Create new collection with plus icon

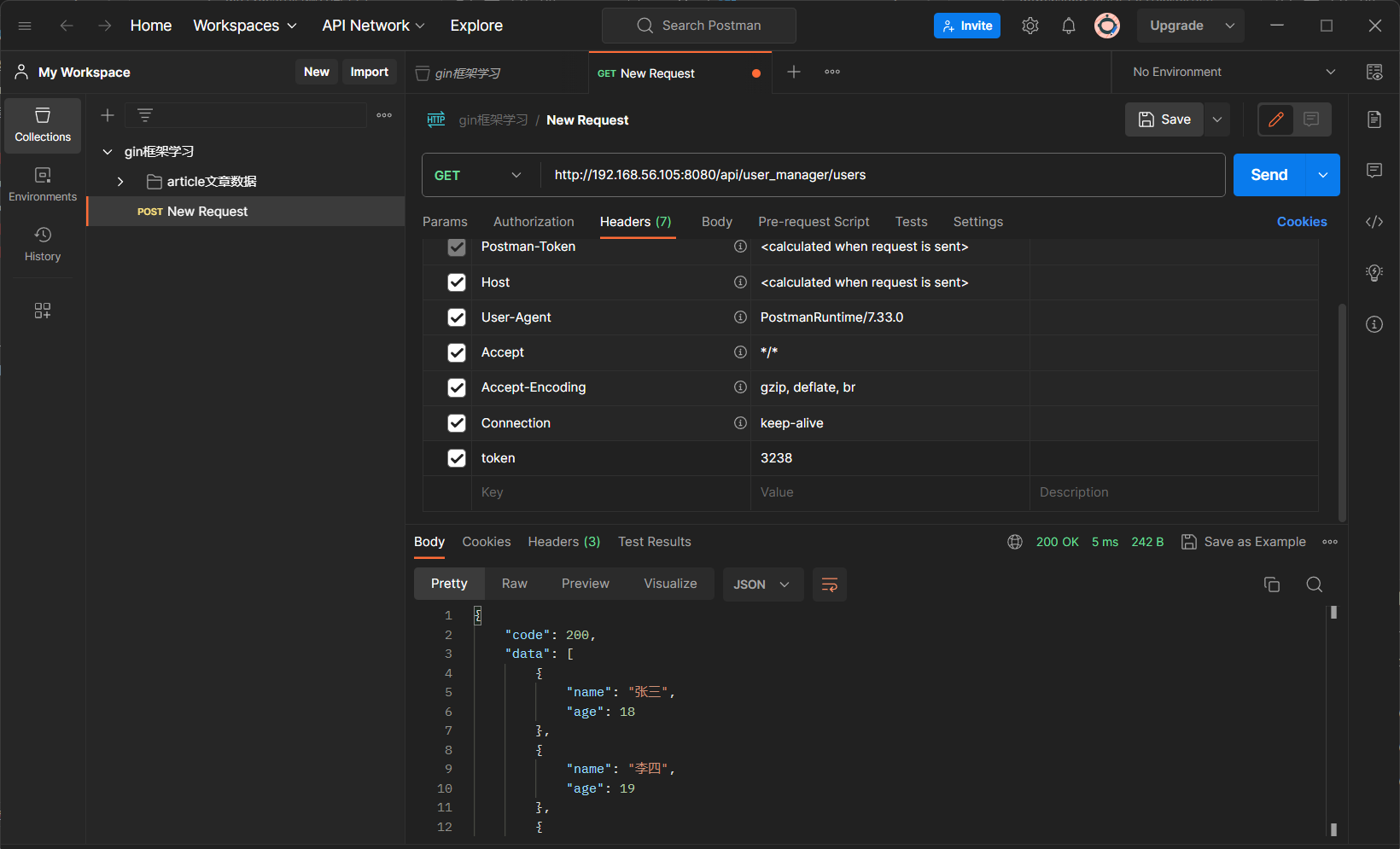108,115
